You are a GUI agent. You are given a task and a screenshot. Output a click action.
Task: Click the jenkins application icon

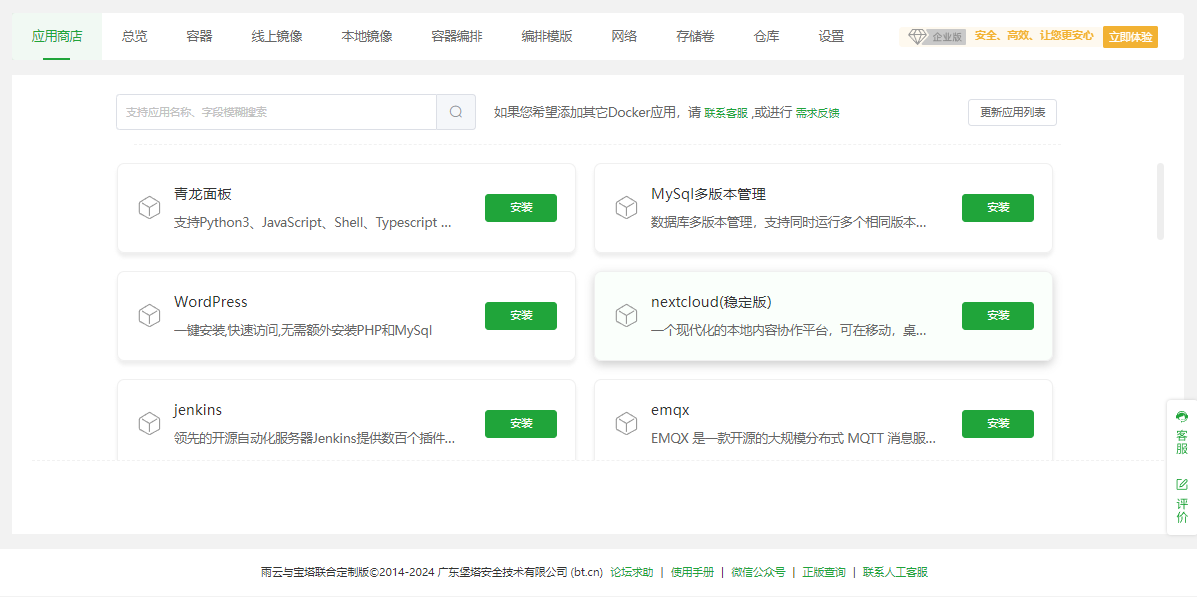tap(150, 423)
